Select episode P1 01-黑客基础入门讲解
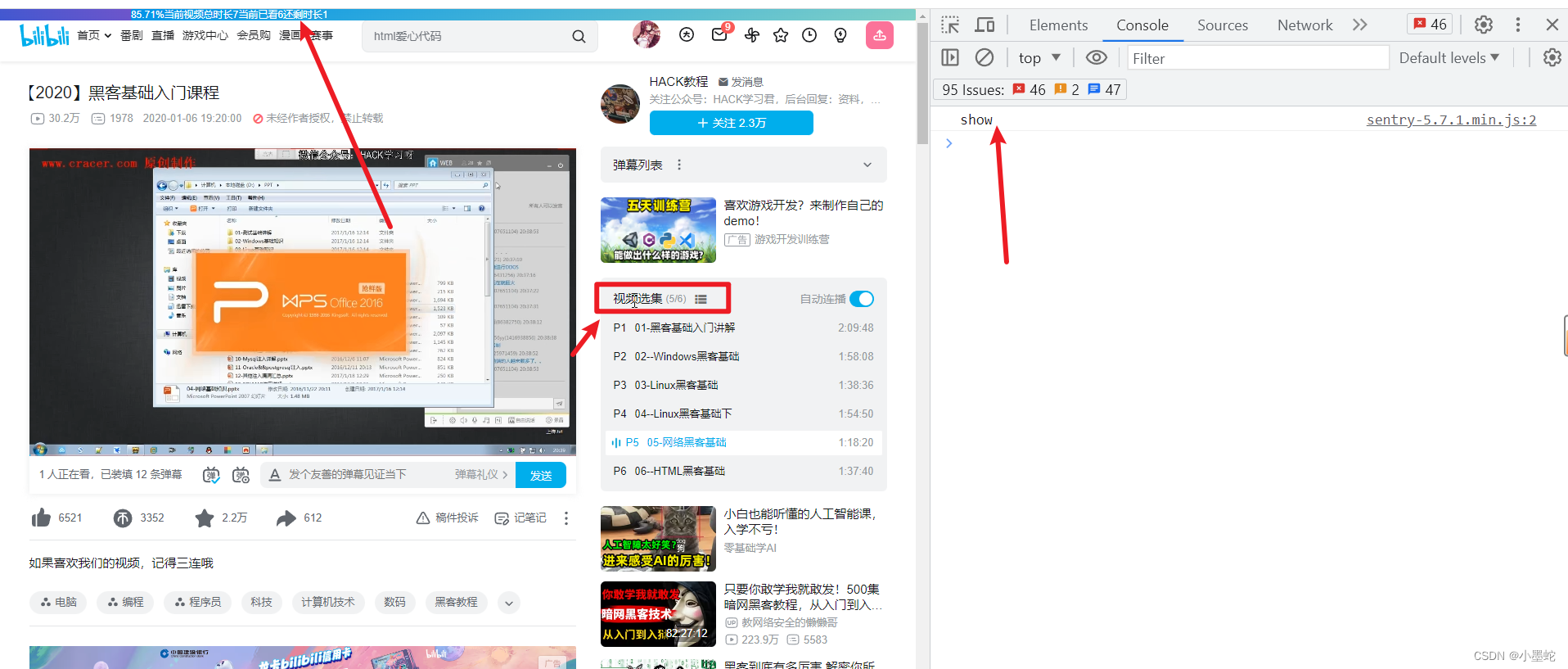This screenshot has width=1568, height=669. [743, 328]
